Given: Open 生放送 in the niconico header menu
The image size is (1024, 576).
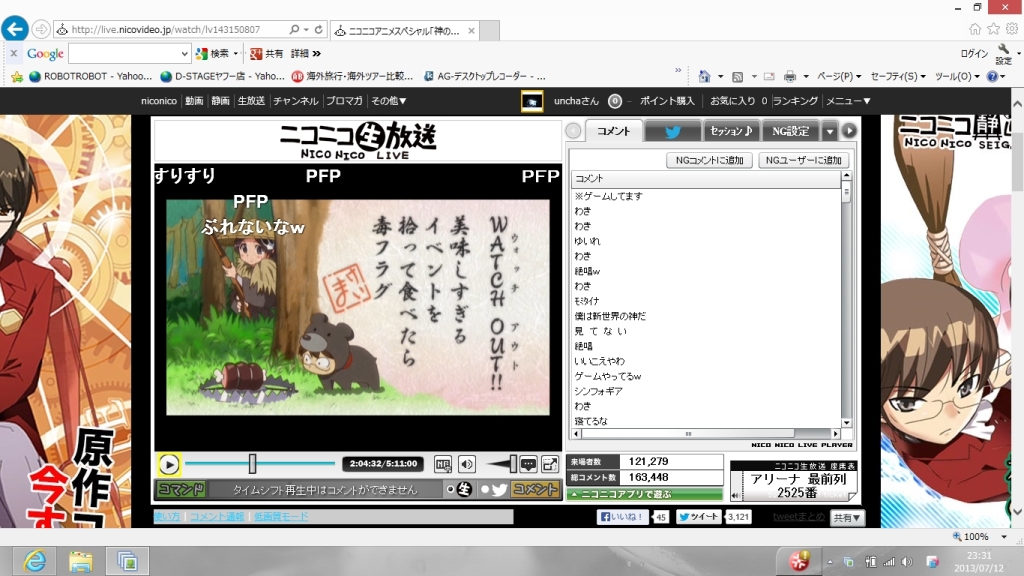Looking at the screenshot, I should coord(251,101).
